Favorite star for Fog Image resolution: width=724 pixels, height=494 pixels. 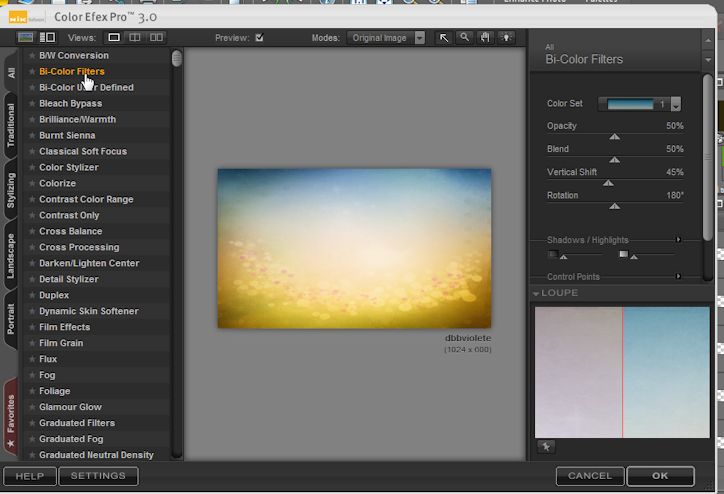pyautogui.click(x=32, y=375)
